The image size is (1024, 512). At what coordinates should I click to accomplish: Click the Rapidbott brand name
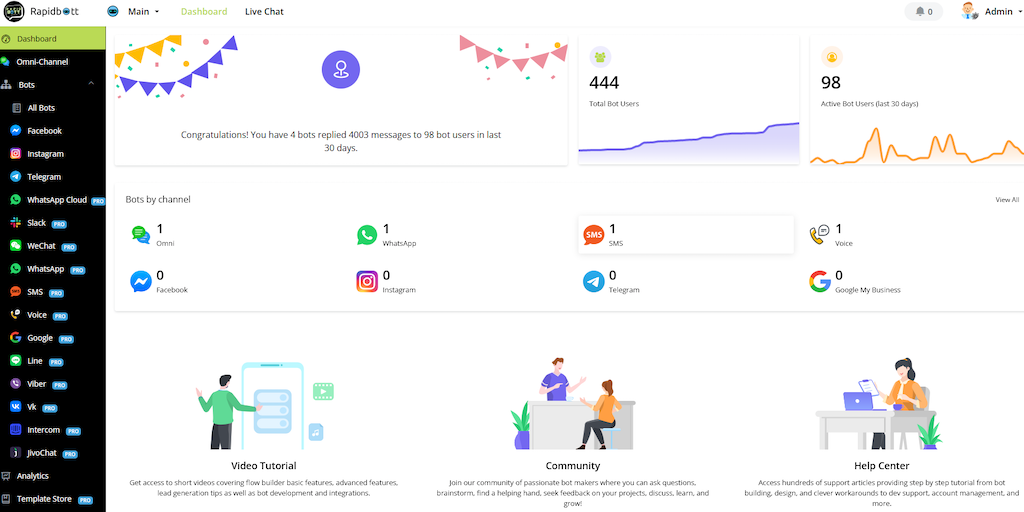point(54,11)
